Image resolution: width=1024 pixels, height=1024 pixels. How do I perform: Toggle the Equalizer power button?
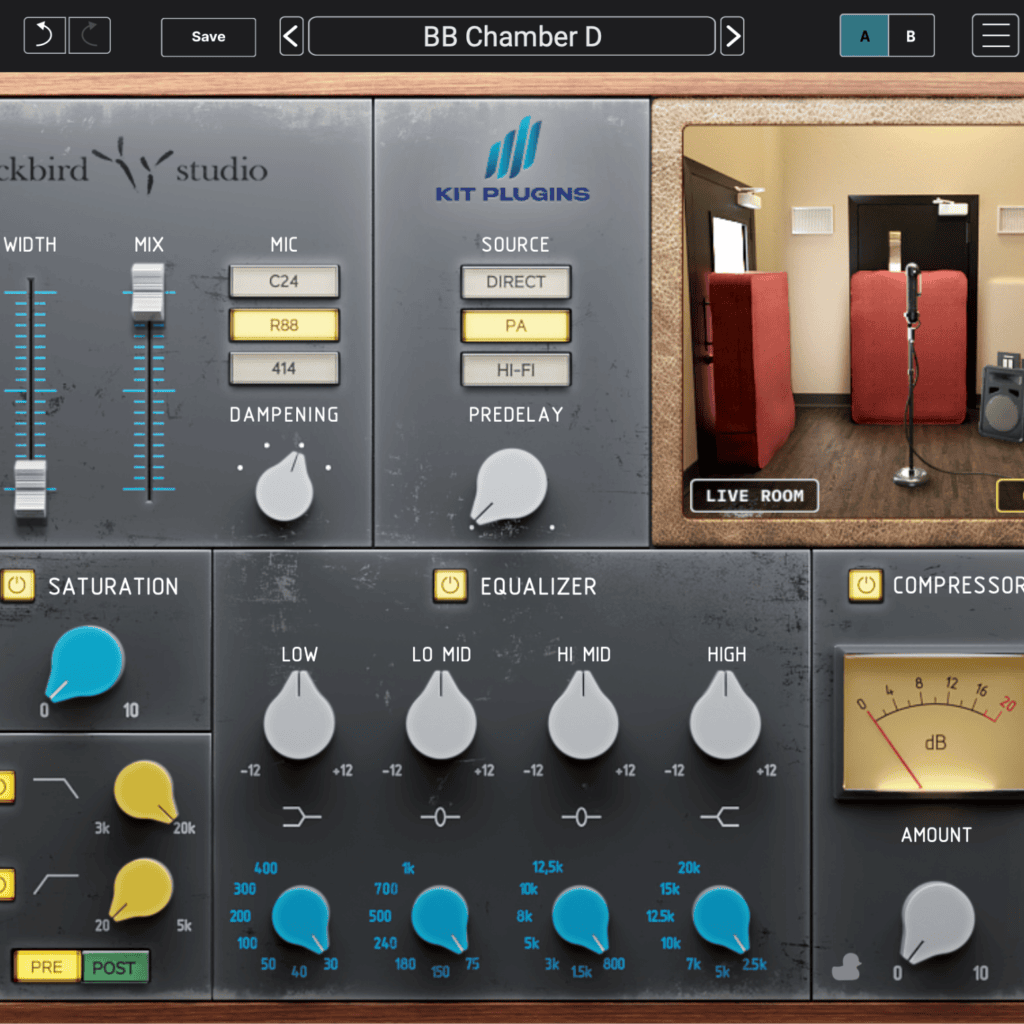[x=450, y=585]
